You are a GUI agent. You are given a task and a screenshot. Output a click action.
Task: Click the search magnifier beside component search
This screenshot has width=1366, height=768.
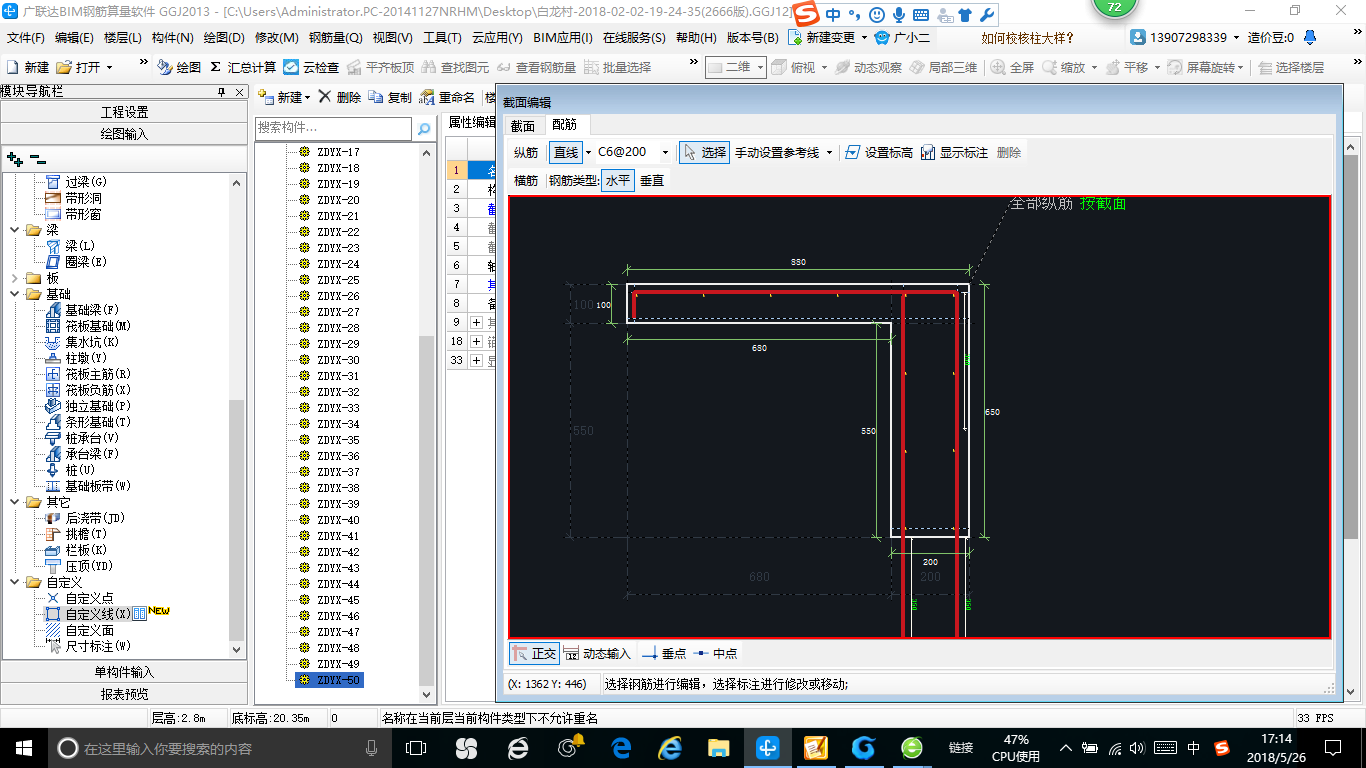[x=424, y=129]
